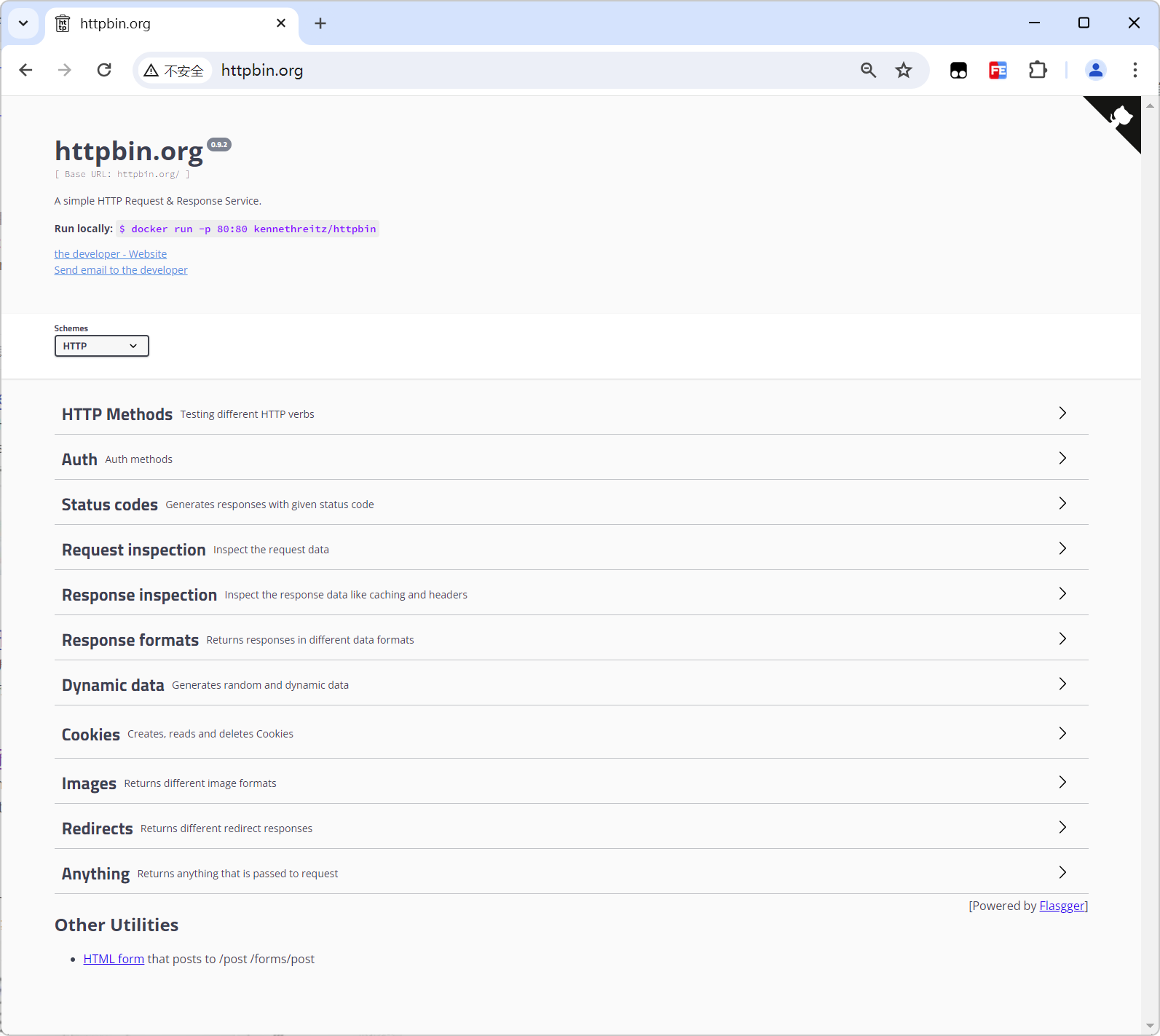Click the Images heading
1160x1036 pixels.
pyautogui.click(x=89, y=784)
